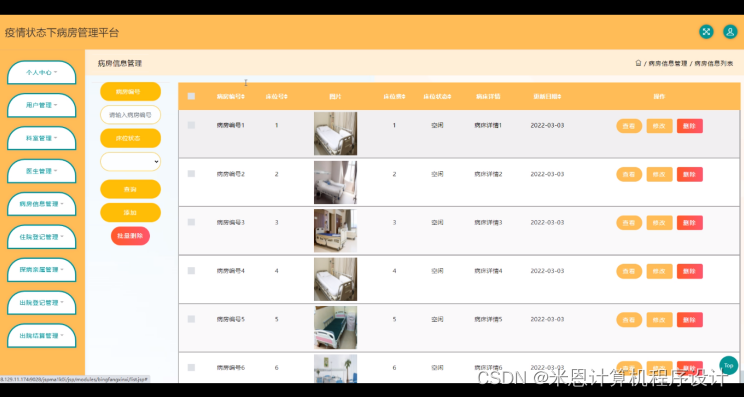The image size is (744, 397).
Task: Sort by 床位状态 column arrow
Action: [449, 97]
